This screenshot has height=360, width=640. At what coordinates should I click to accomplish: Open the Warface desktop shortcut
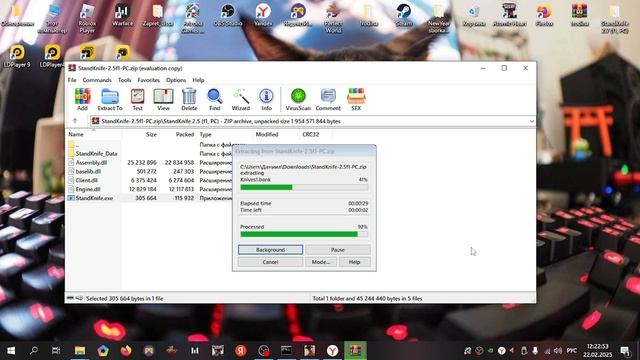(122, 16)
